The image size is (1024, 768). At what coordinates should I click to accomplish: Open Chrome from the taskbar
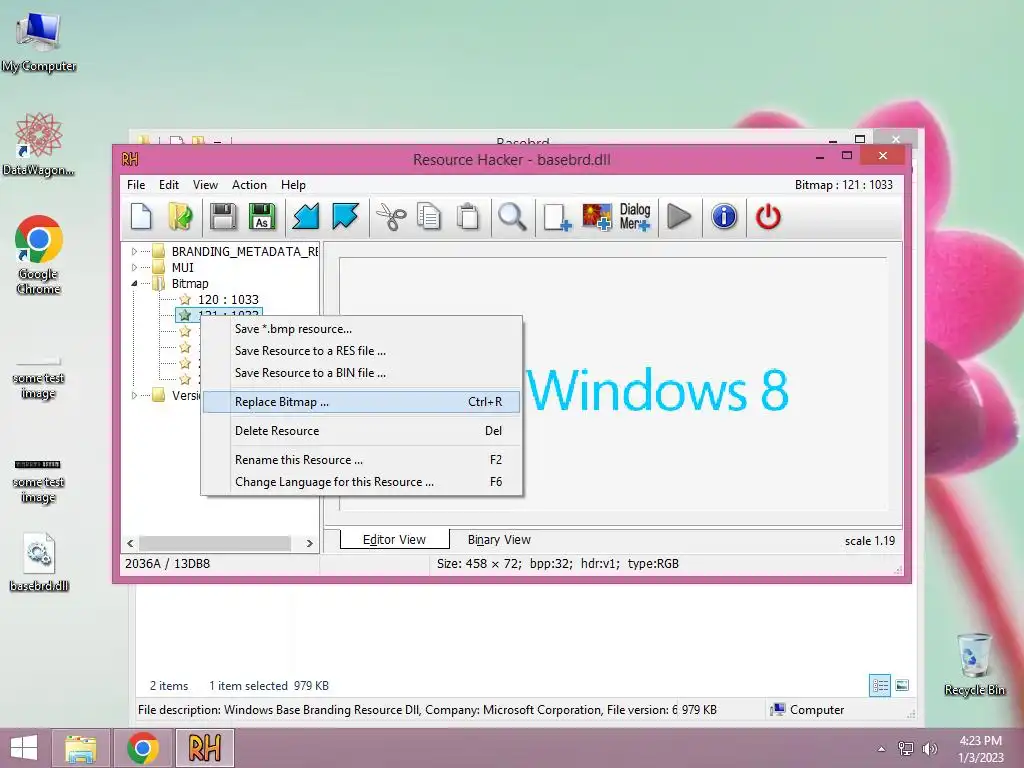142,748
